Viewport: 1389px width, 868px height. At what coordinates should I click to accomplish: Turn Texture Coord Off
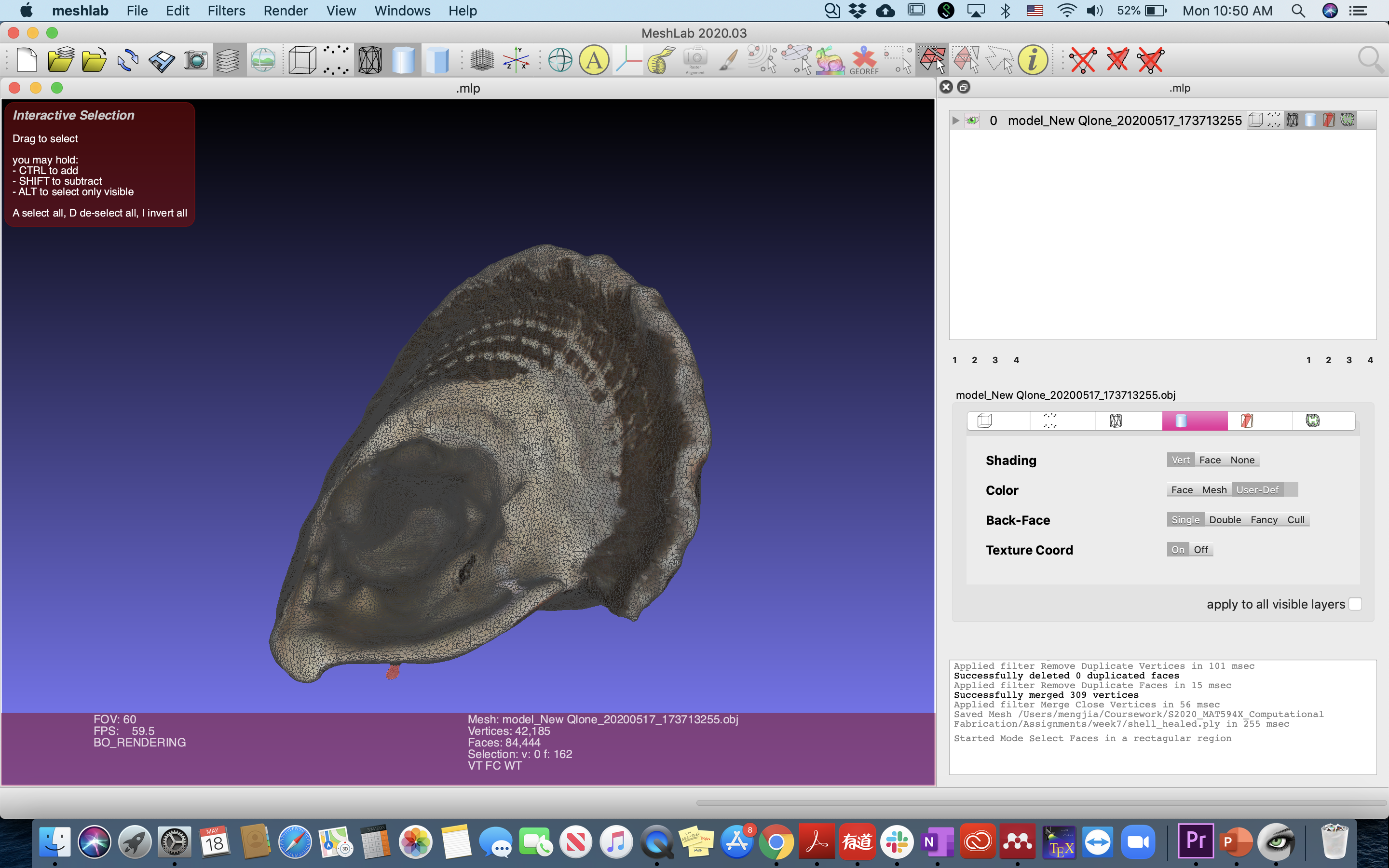(1201, 549)
